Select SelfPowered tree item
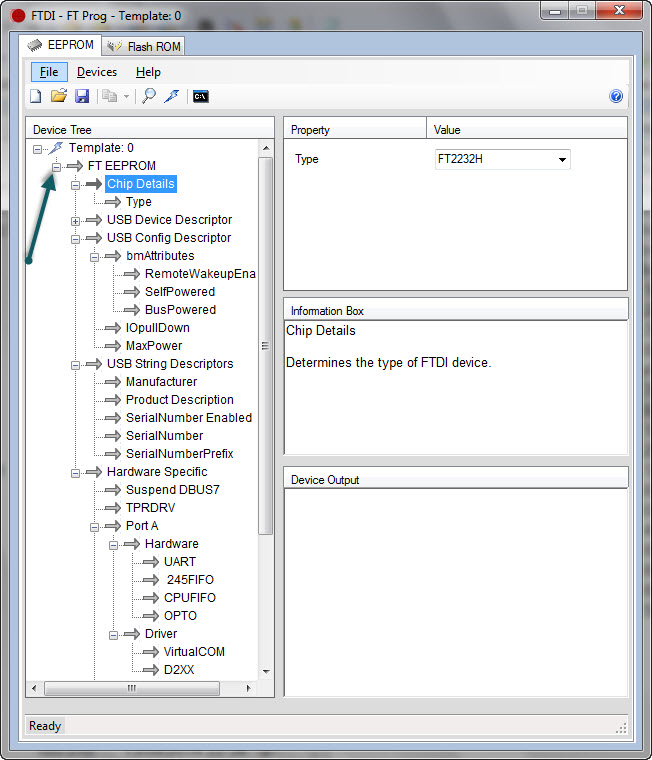The height and width of the screenshot is (760, 652). tap(180, 291)
